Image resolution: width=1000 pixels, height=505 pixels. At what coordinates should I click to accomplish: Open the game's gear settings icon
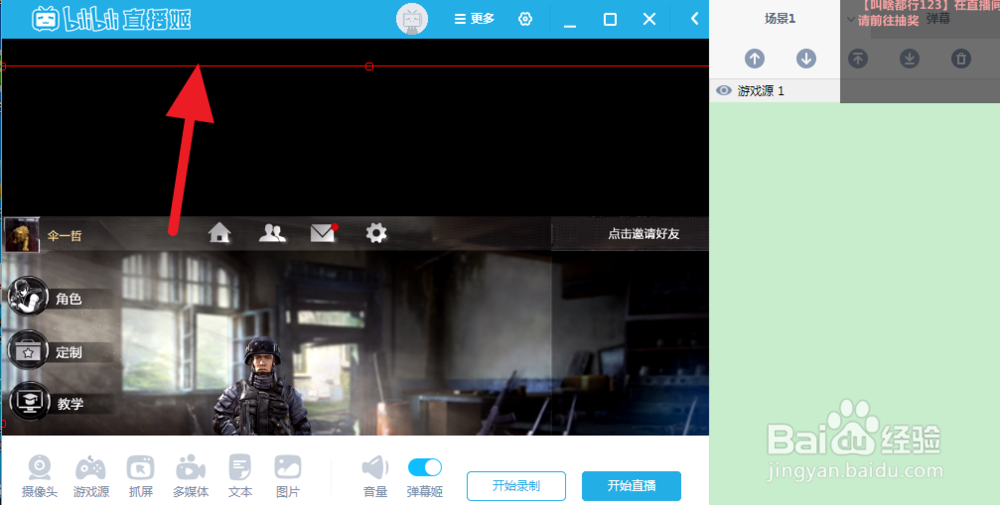pos(376,233)
